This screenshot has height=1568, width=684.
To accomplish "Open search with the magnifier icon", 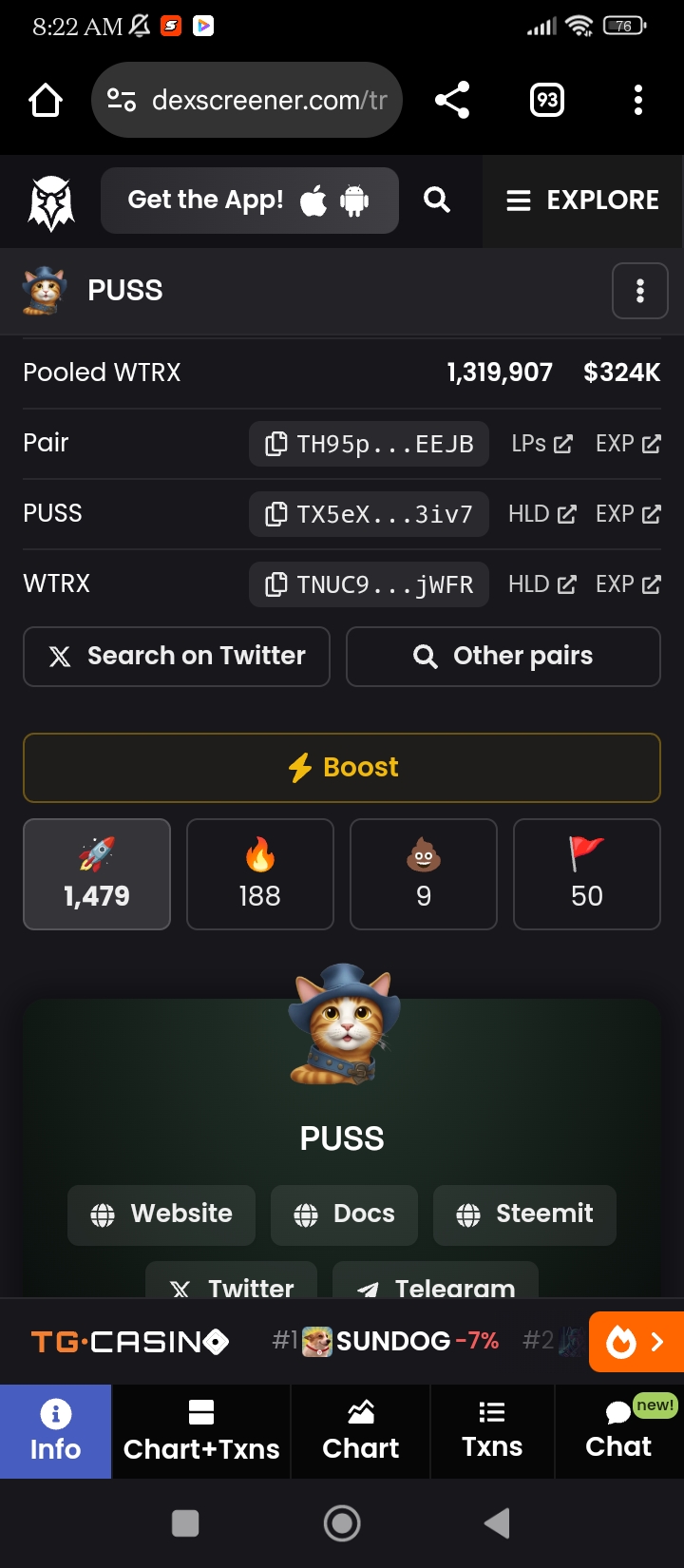I will click(x=437, y=200).
